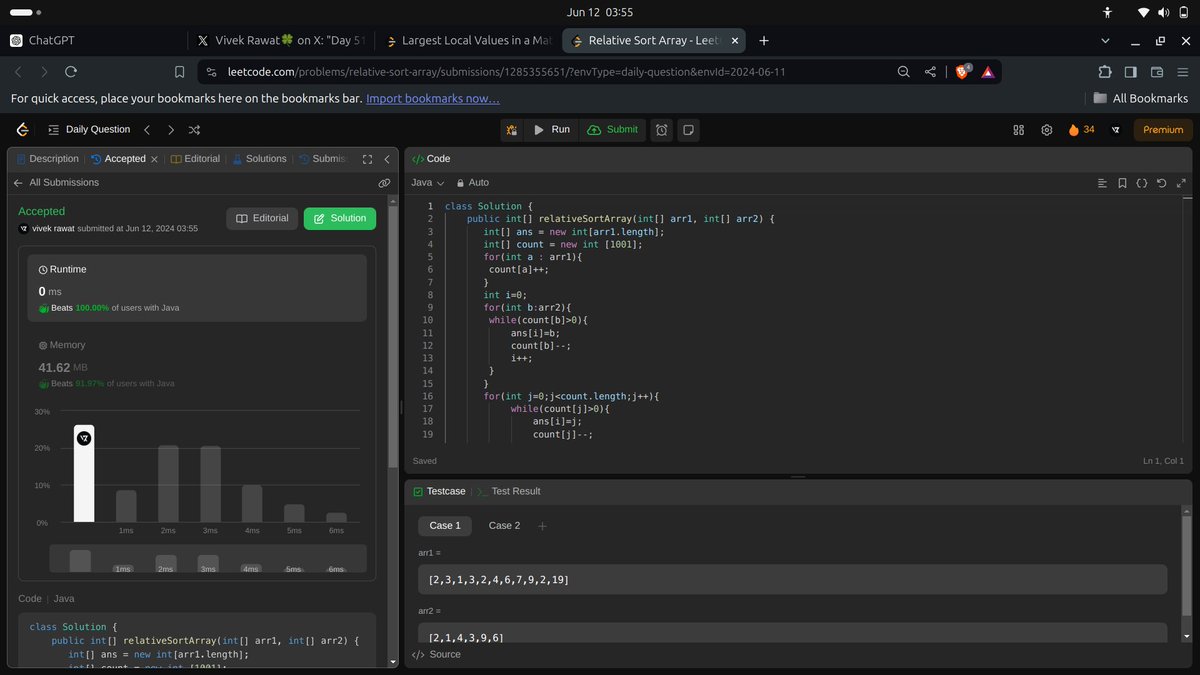The image size is (1200, 675).
Task: Open Brave Shields lion icon
Action: click(x=963, y=72)
